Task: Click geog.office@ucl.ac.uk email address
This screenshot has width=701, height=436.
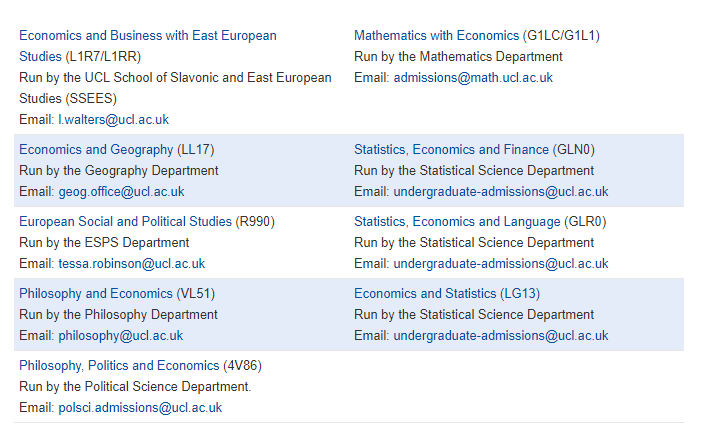Action: coord(121,192)
